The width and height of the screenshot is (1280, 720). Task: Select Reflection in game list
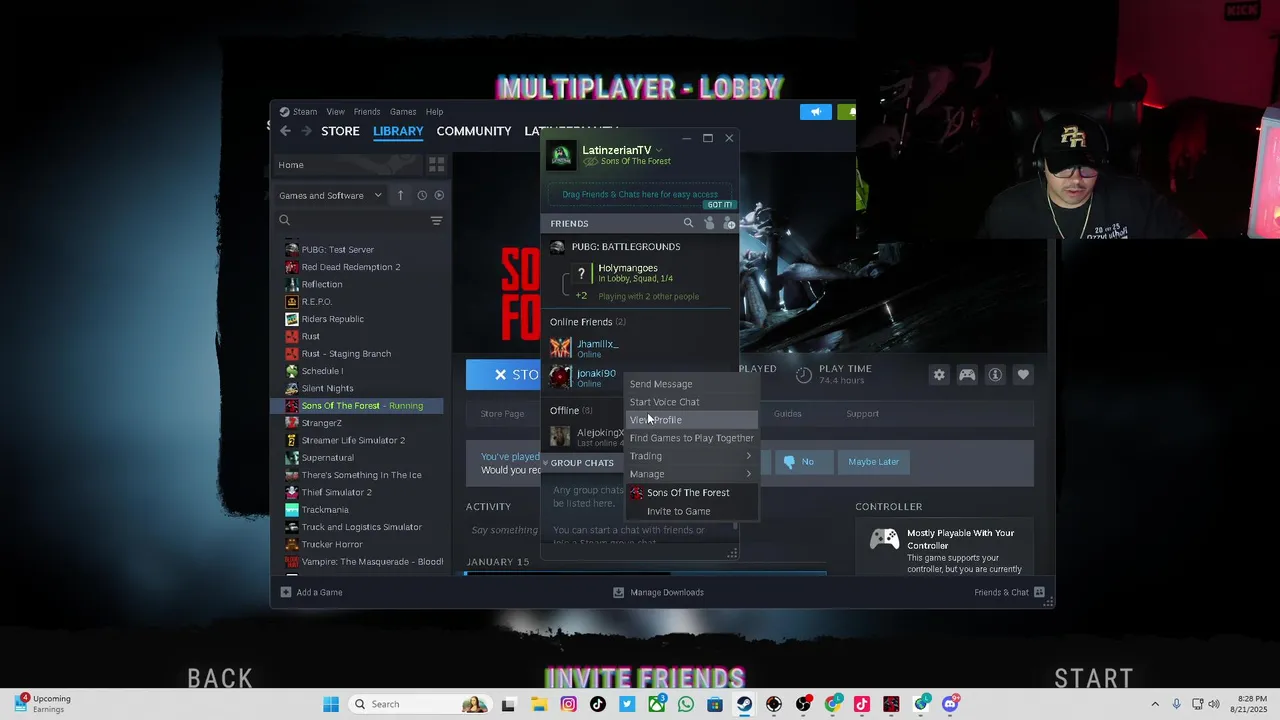321,284
